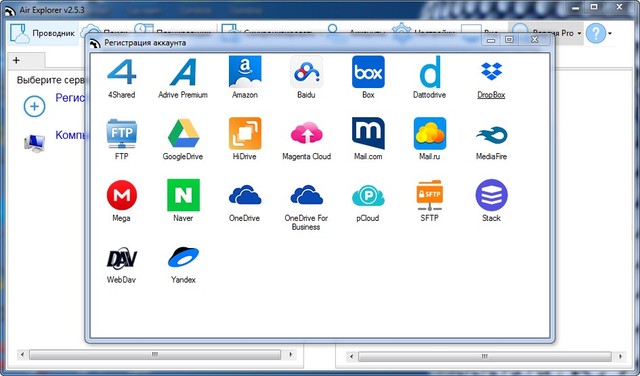Pick the Mail.ru cloud icon

click(x=429, y=133)
